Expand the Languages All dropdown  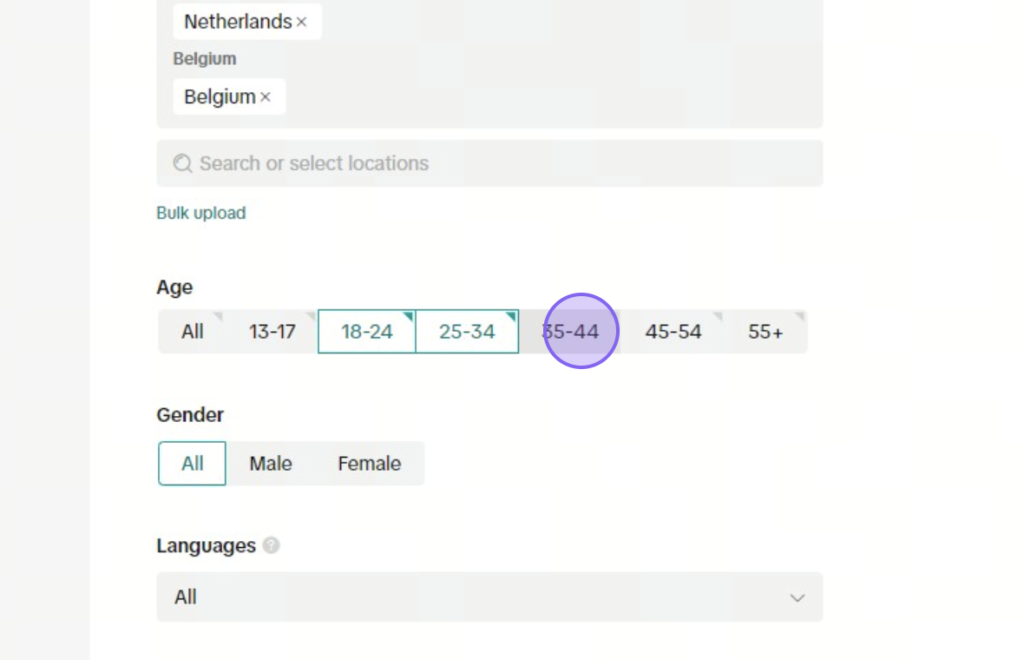[489, 597]
